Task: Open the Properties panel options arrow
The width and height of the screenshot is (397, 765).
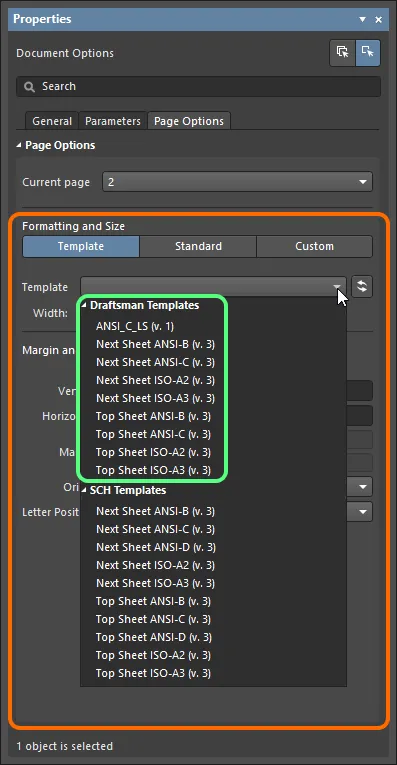Action: [x=362, y=20]
